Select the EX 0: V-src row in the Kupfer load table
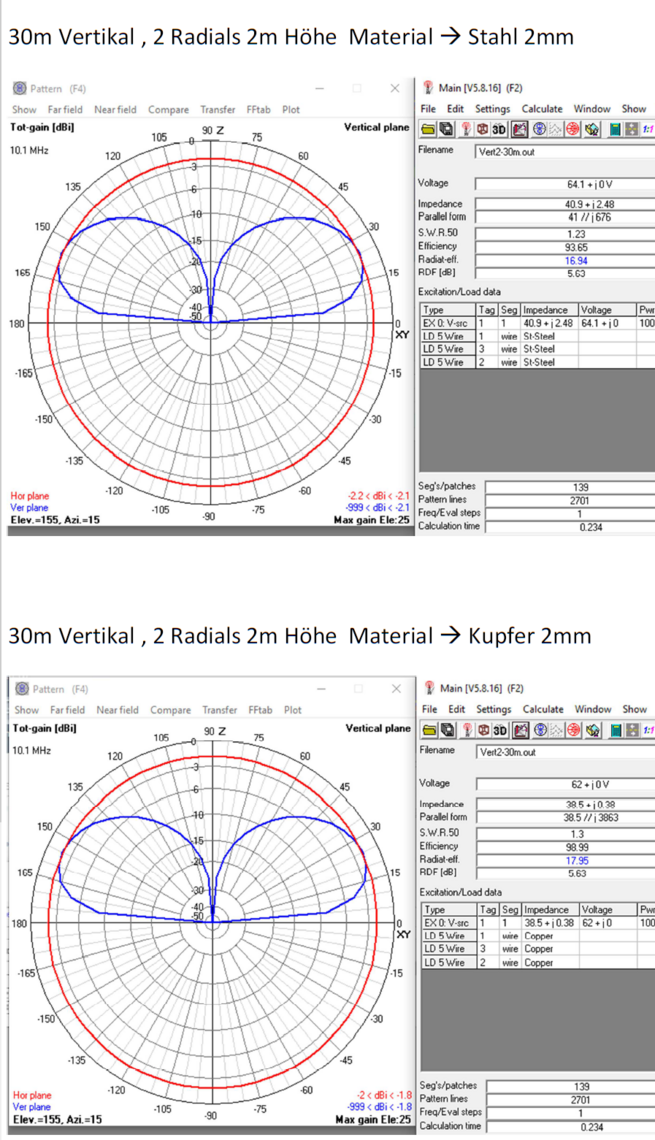655x1140 pixels. [x=539, y=923]
